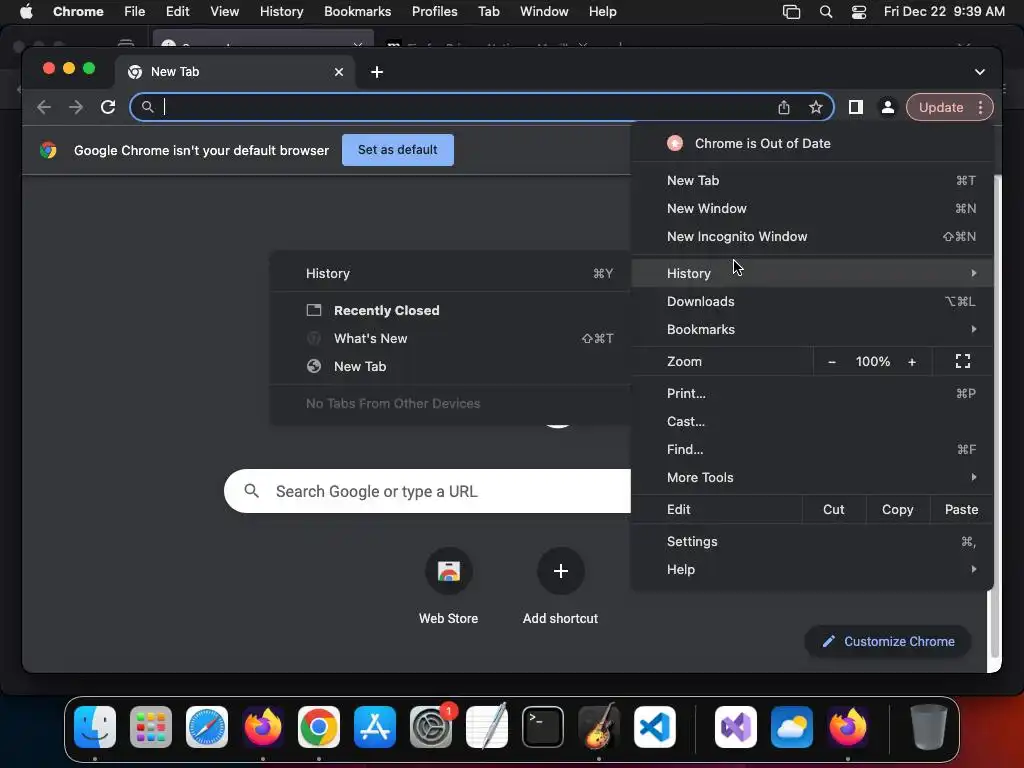Open the Bookmarks menu in menu bar
Viewport: 1024px width, 768px height.
(x=357, y=12)
